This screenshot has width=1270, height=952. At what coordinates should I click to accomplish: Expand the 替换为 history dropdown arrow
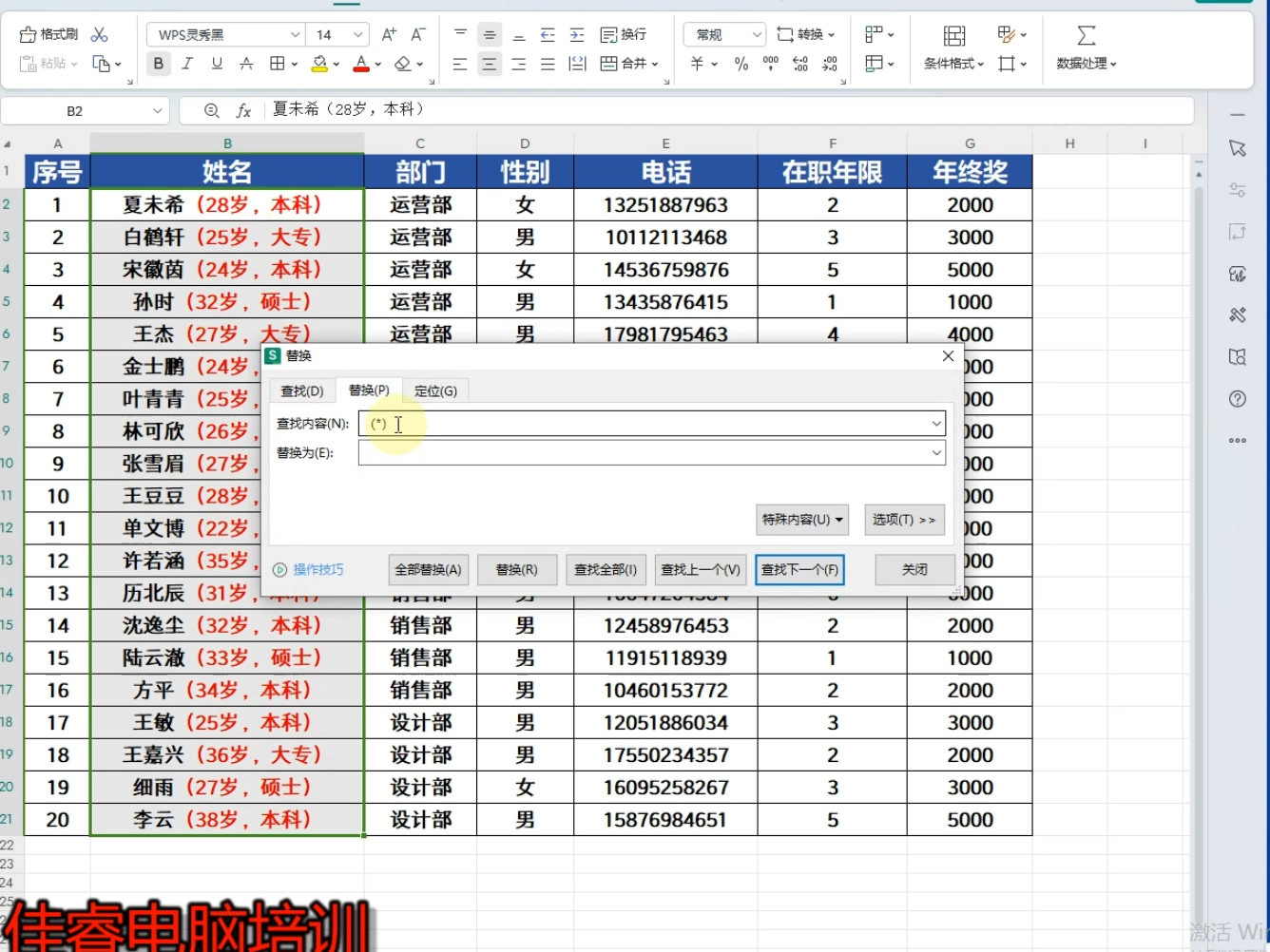(936, 453)
